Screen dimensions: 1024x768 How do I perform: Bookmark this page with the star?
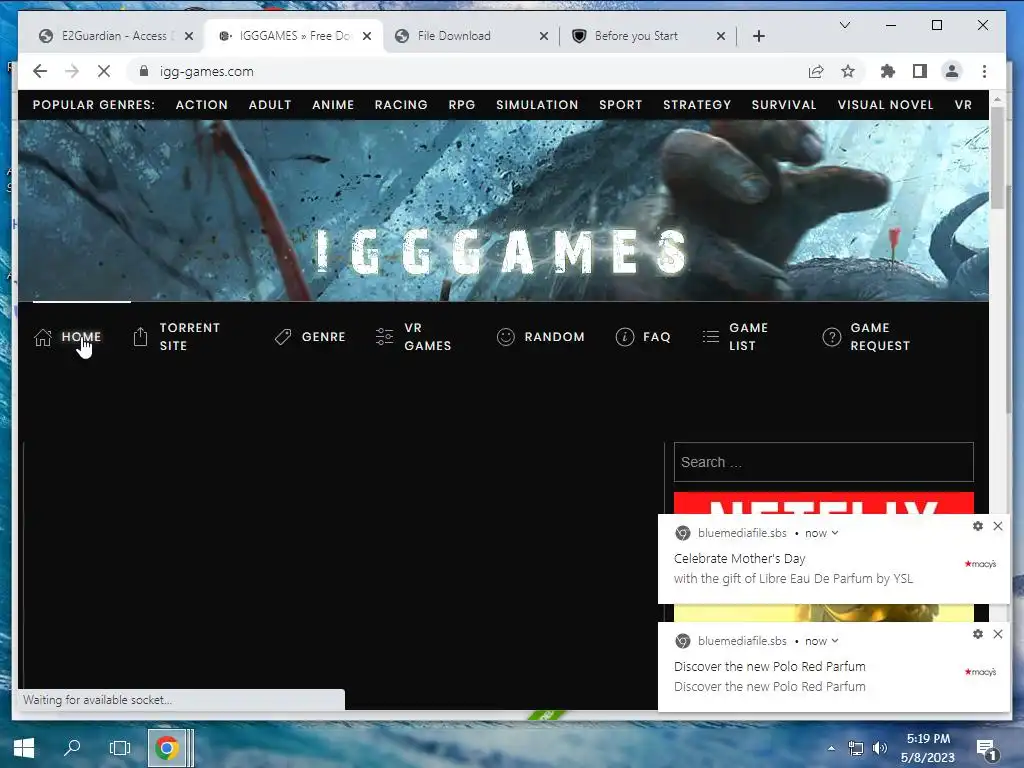848,71
